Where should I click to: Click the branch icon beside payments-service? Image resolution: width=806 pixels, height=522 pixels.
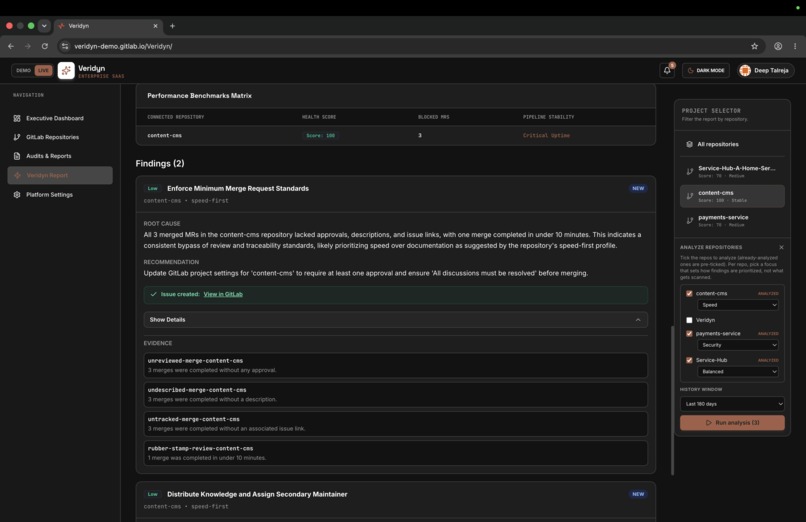pyautogui.click(x=689, y=221)
